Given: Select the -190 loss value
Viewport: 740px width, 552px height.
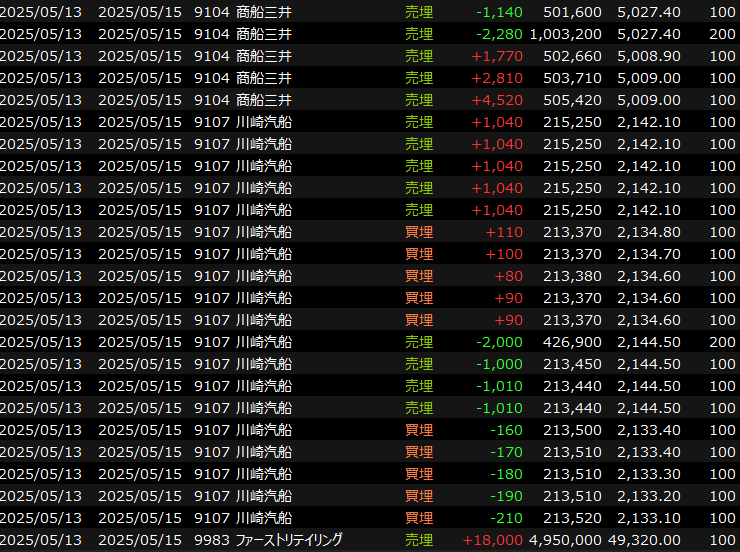Looking at the screenshot, I should 507,496.
